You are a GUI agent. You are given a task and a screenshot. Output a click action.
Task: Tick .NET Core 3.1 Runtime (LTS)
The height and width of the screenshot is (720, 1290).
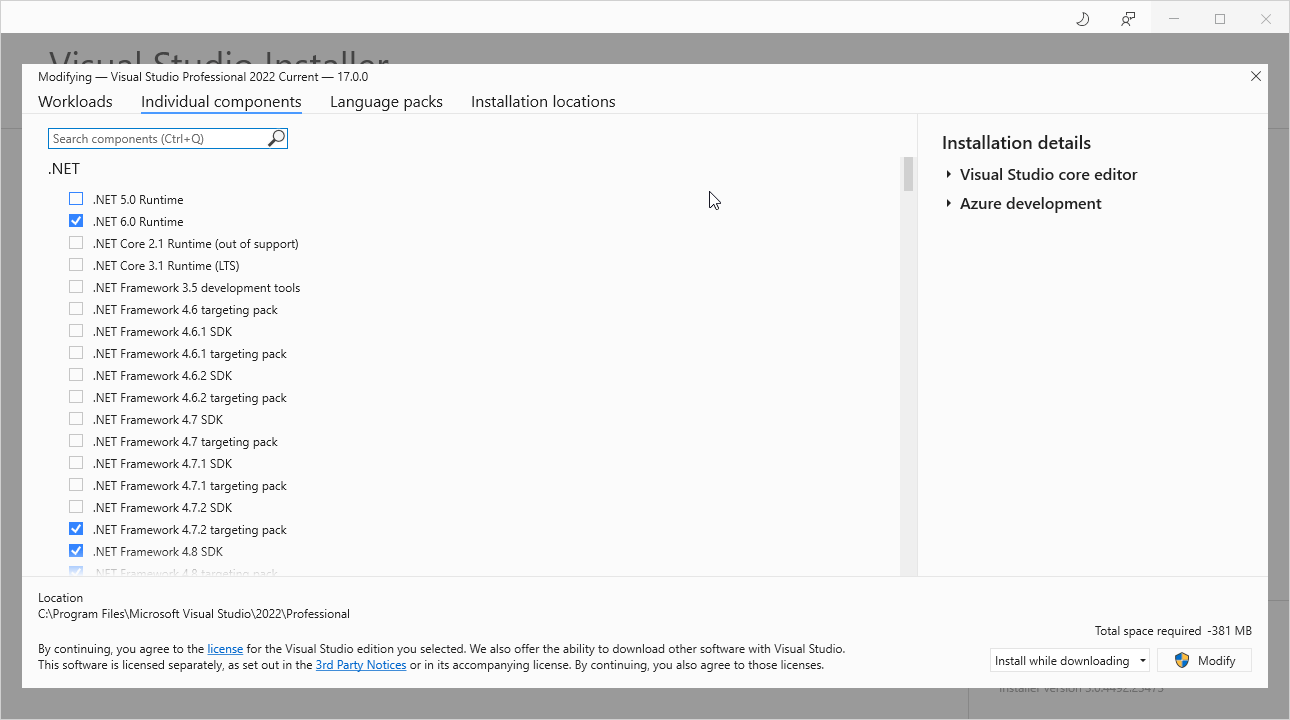coord(76,265)
